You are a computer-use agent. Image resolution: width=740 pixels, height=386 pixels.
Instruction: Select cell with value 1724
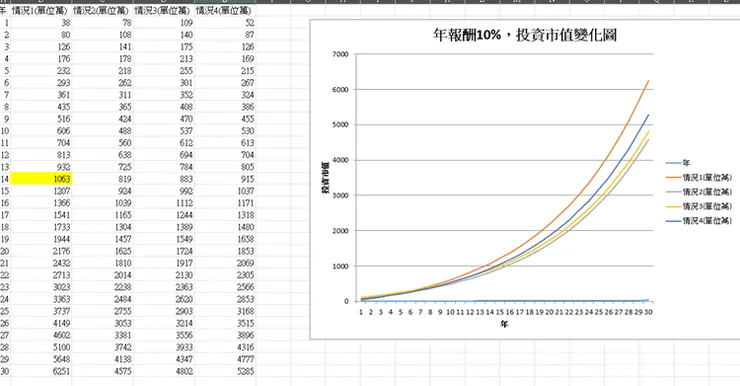click(x=164, y=251)
